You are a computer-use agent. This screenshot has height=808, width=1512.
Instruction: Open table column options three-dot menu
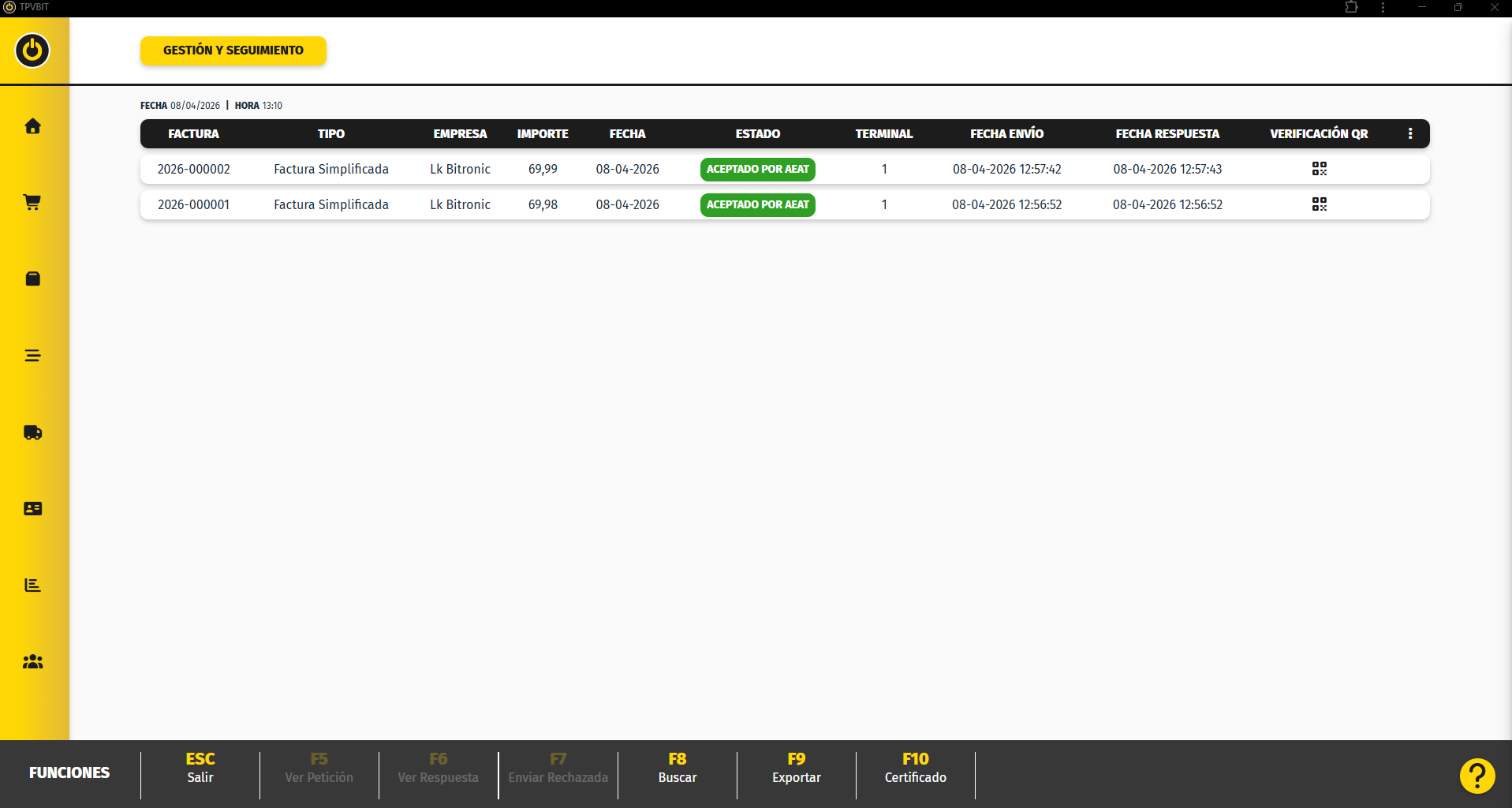[x=1410, y=134]
